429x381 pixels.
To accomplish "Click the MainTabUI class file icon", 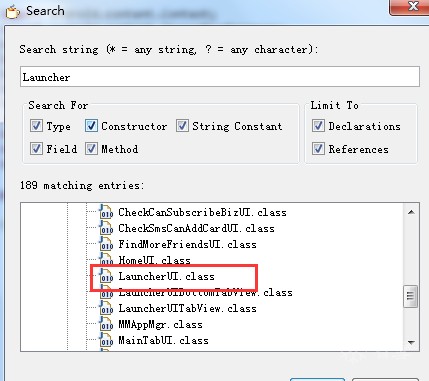I will click(106, 340).
